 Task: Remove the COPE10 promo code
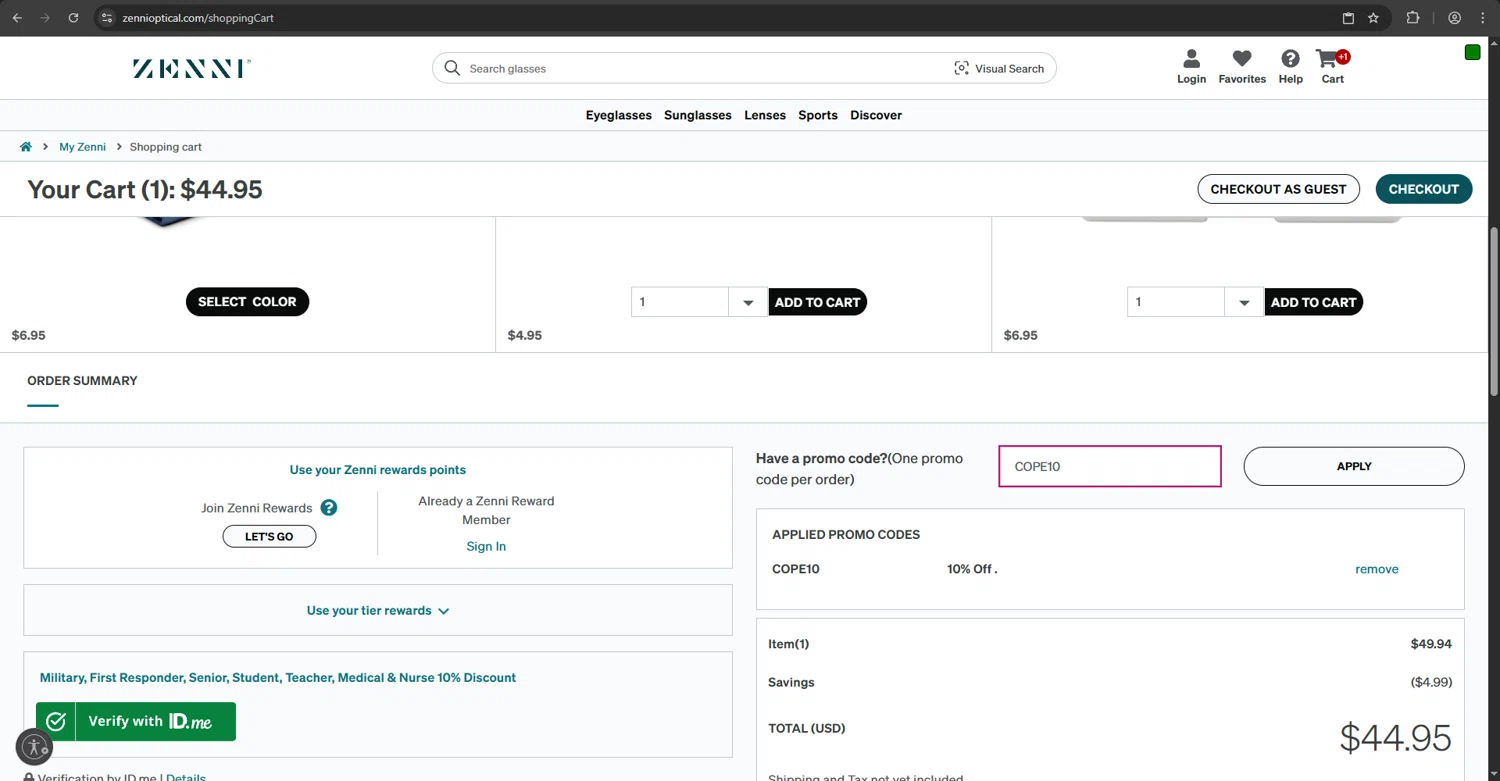[x=1377, y=569]
